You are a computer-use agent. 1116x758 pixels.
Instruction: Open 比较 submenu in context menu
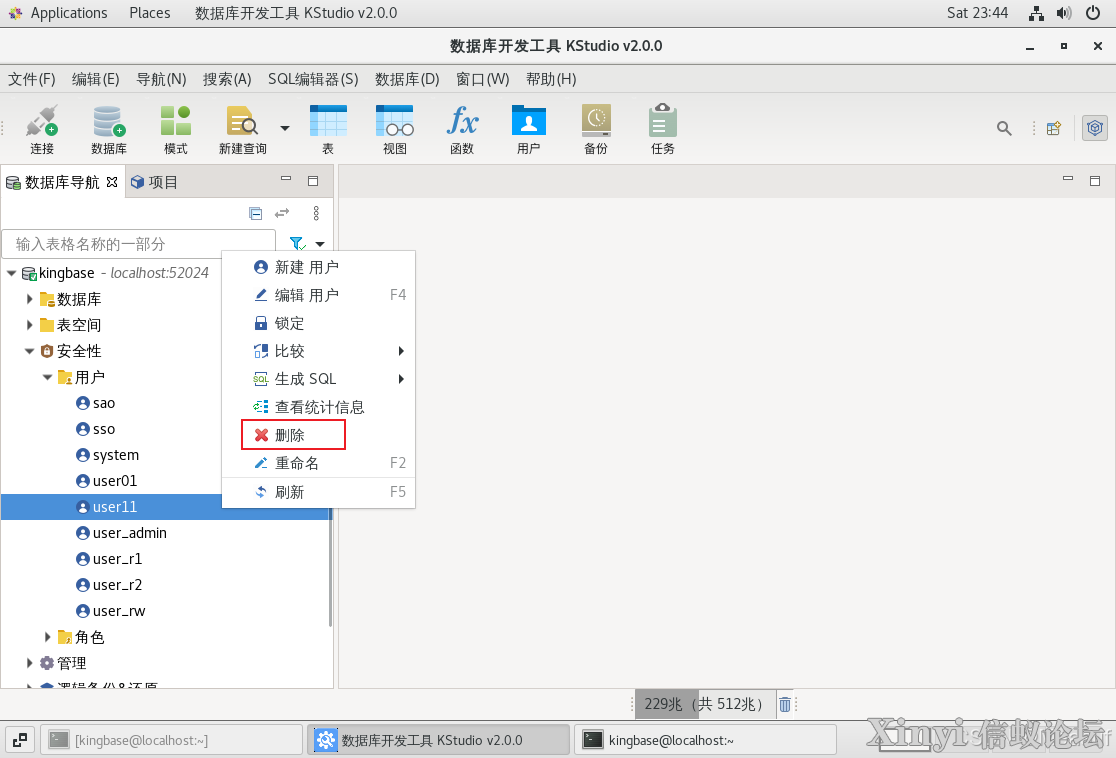pyautogui.click(x=319, y=351)
